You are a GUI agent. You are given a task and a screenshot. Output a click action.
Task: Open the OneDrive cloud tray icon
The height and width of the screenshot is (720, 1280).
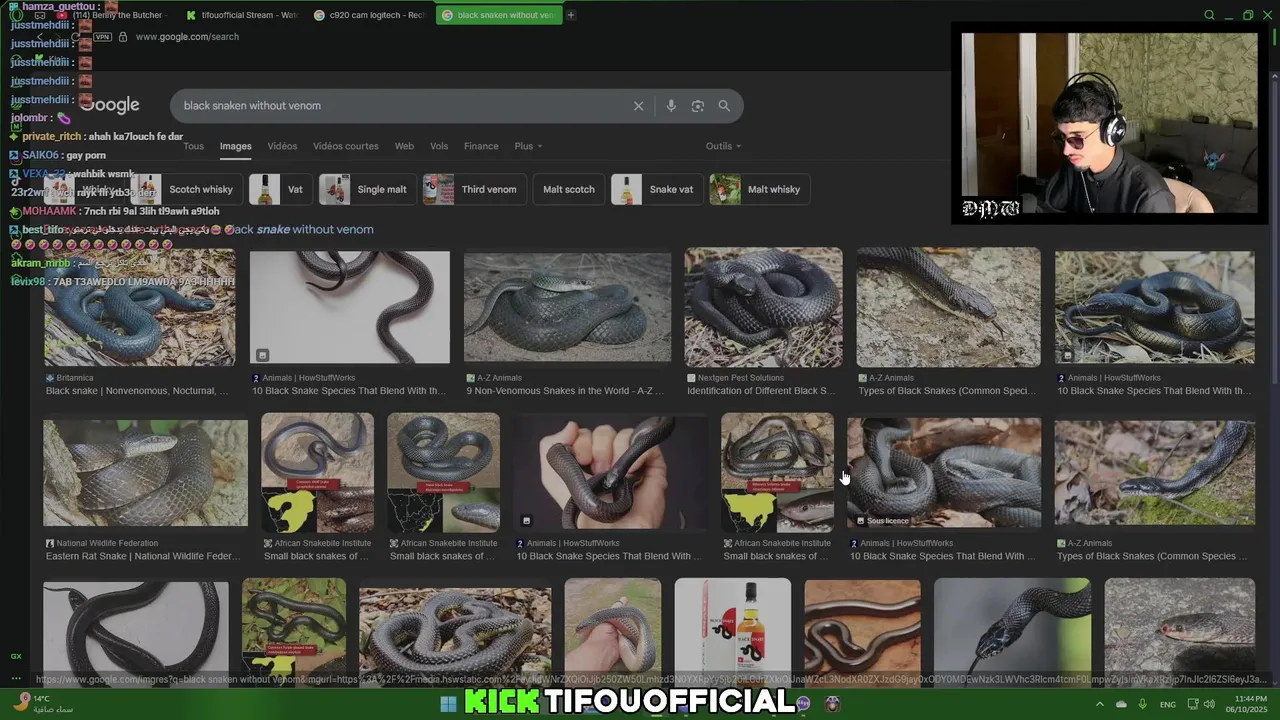click(1121, 705)
